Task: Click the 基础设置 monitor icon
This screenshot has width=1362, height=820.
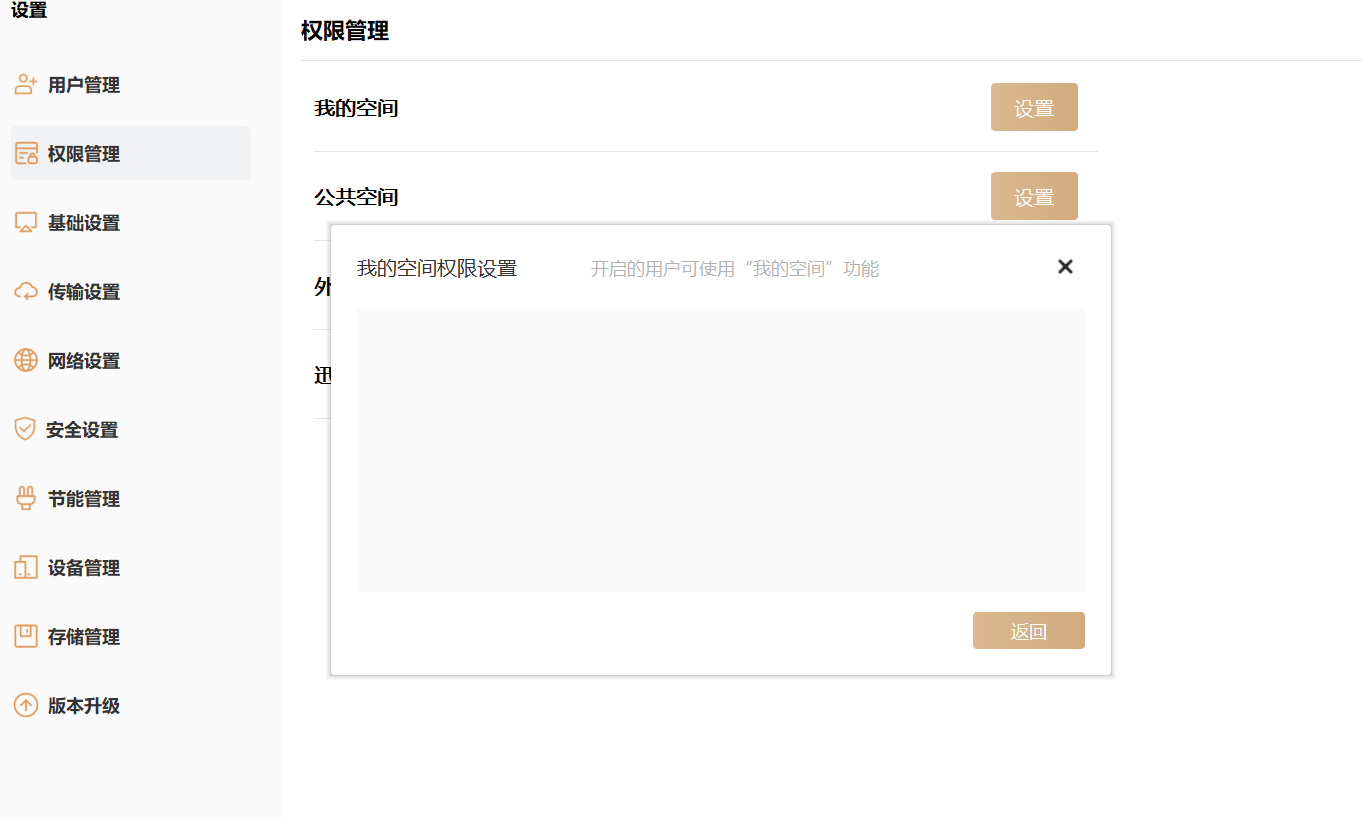Action: (26, 223)
